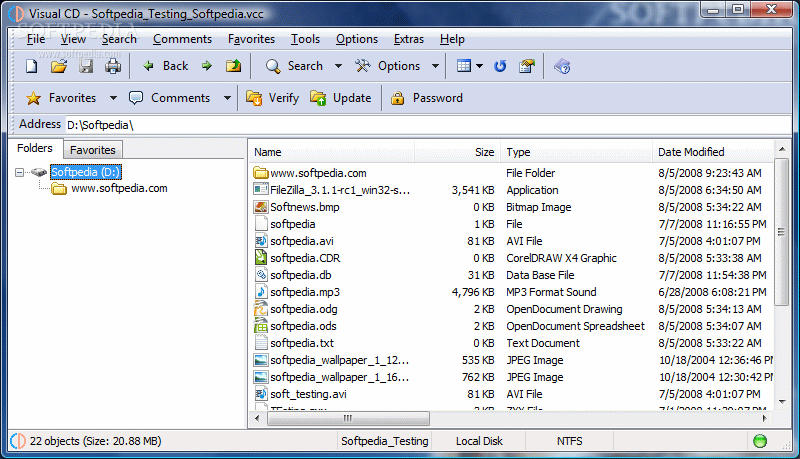Viewport: 800px width, 459px height.
Task: Select Softpedia (D:) drive in tree
Action: point(85,172)
